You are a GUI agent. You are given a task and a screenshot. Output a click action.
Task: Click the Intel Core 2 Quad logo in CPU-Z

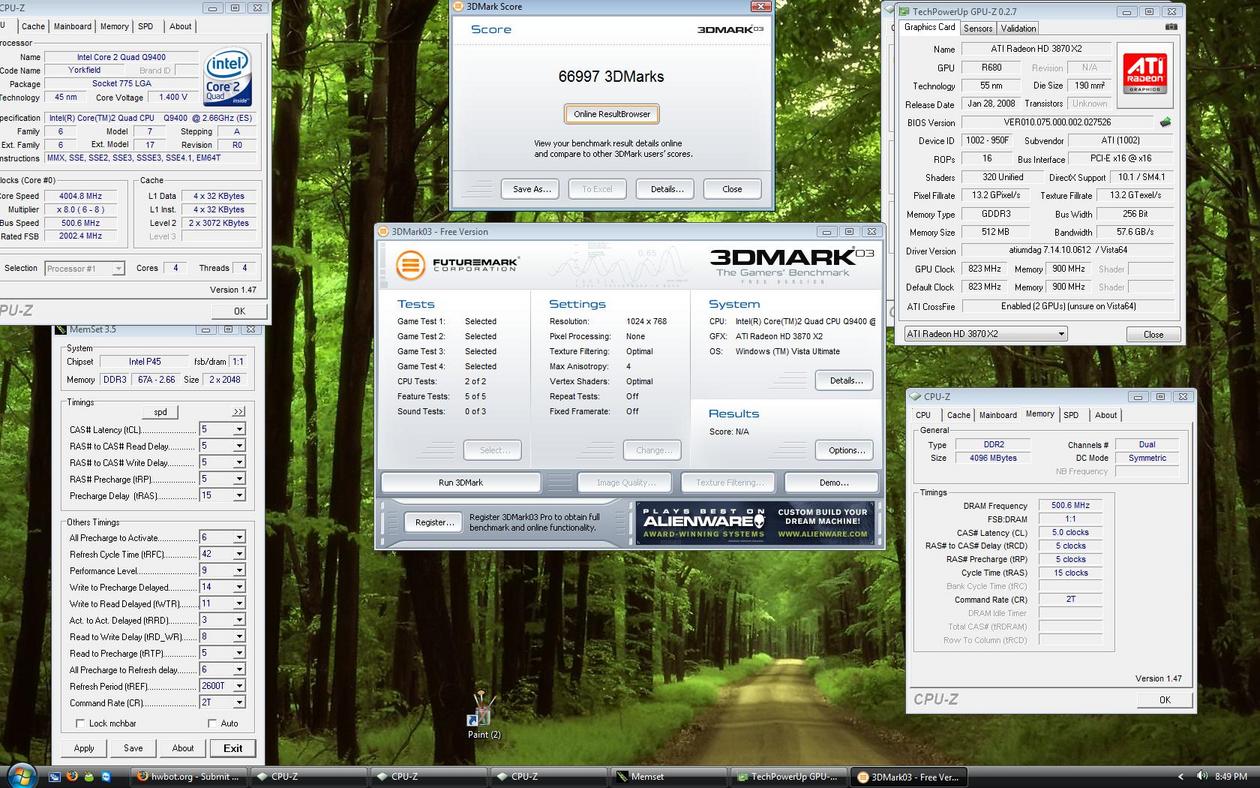[x=227, y=79]
